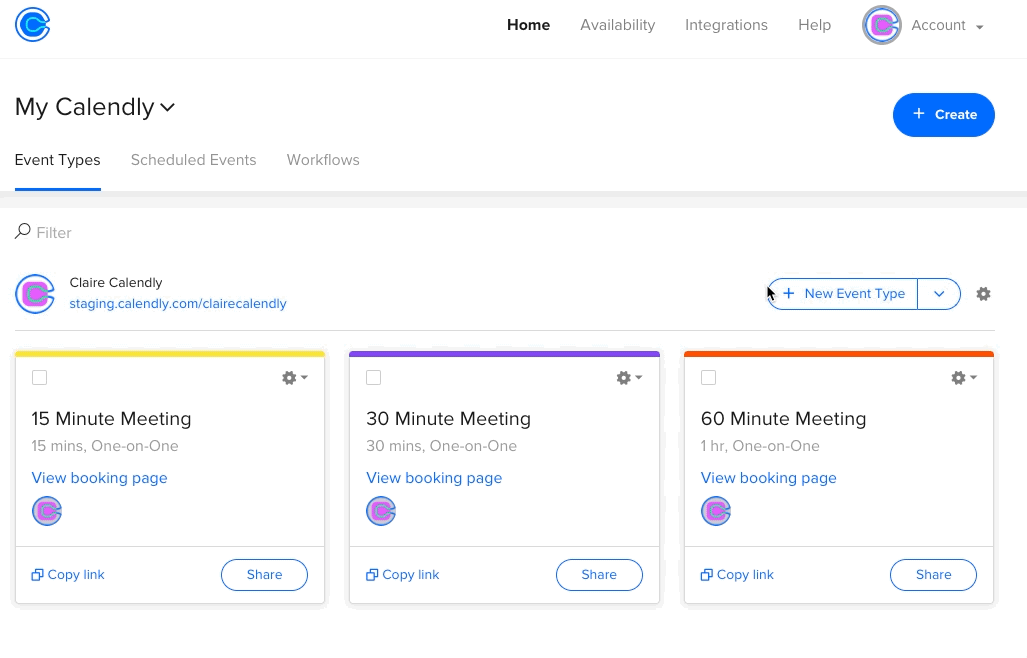The width and height of the screenshot is (1027, 658).
Task: Go to the Availability menu item
Action: pyautogui.click(x=617, y=25)
